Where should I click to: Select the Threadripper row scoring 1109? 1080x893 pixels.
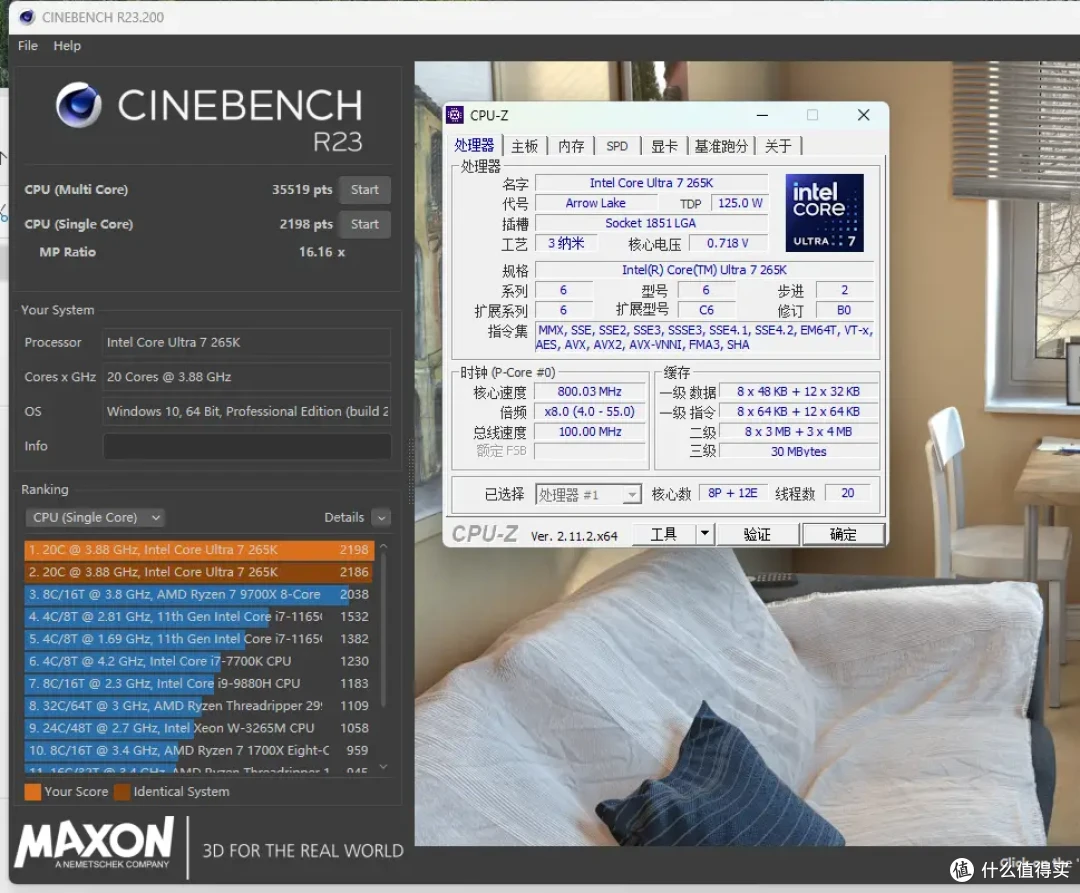pyautogui.click(x=199, y=706)
